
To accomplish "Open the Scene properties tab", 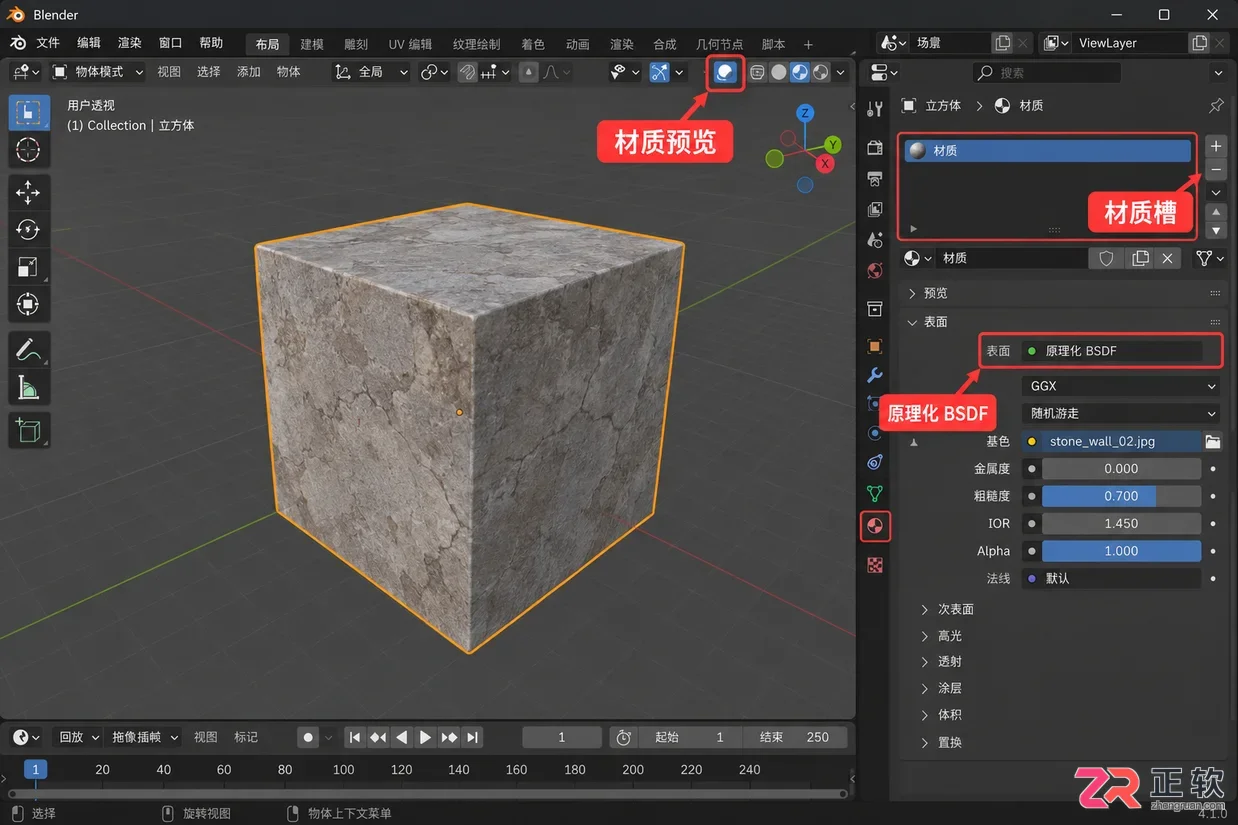I will click(875, 240).
